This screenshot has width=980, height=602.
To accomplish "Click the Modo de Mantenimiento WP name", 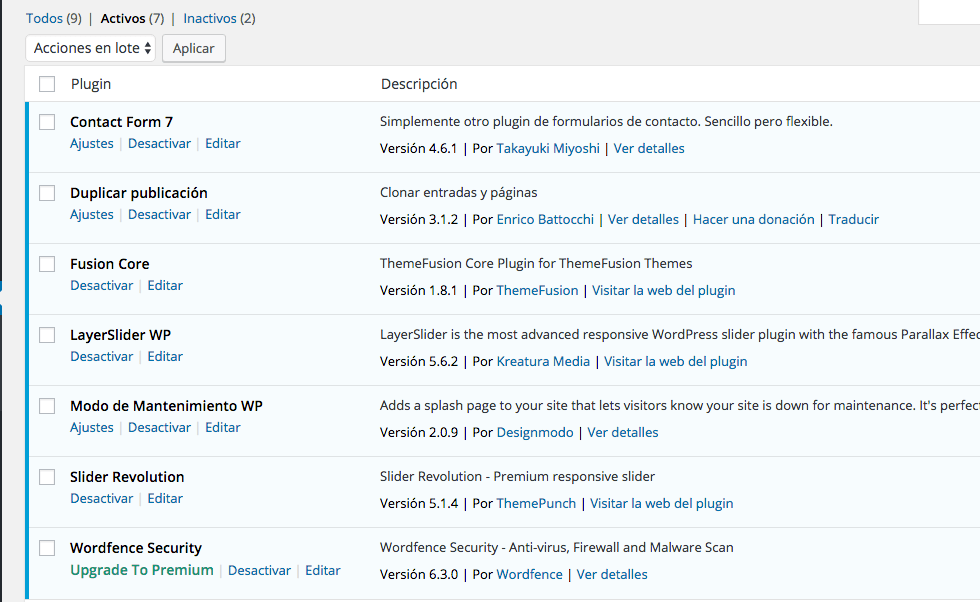I will (x=166, y=406).
